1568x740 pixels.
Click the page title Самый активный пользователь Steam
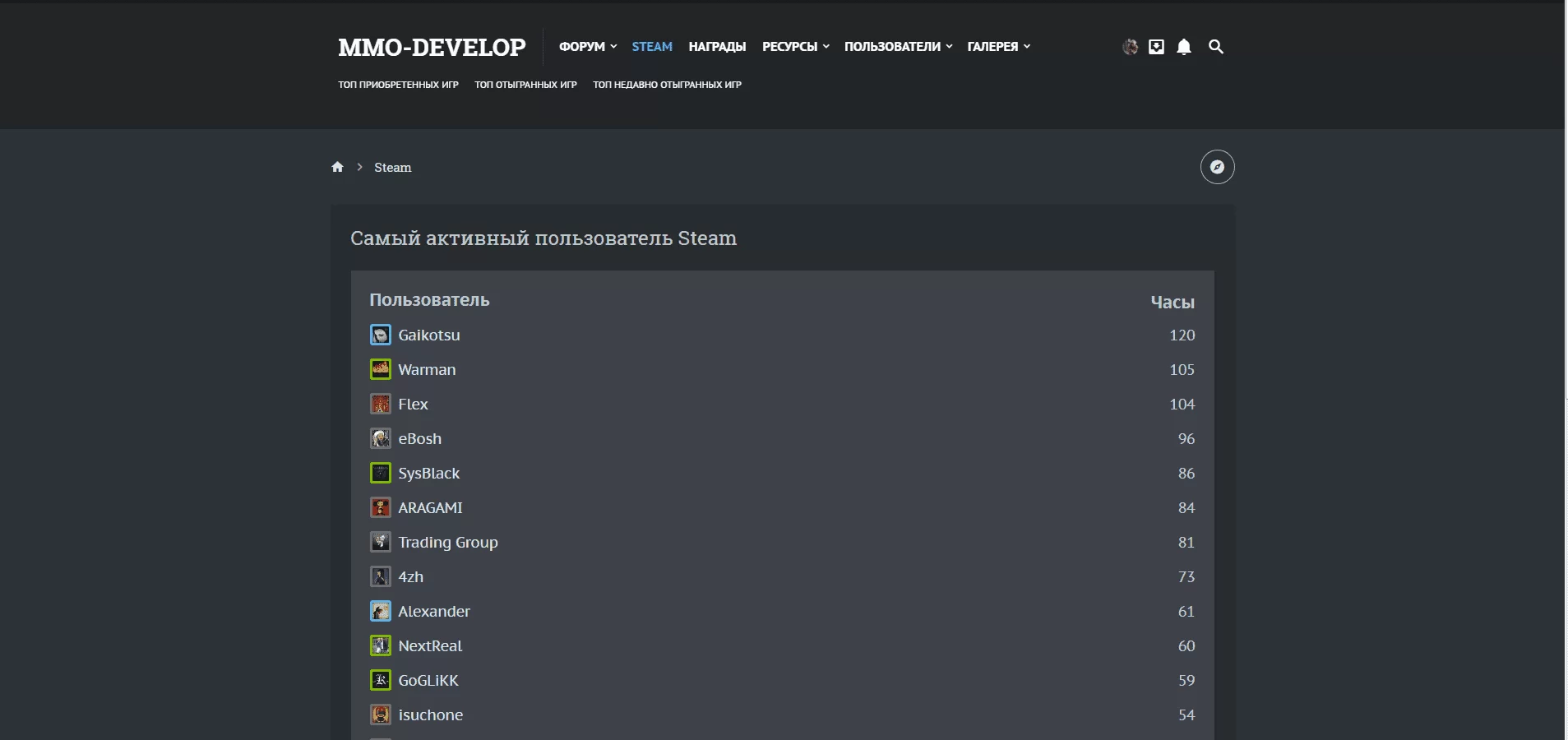coord(543,238)
